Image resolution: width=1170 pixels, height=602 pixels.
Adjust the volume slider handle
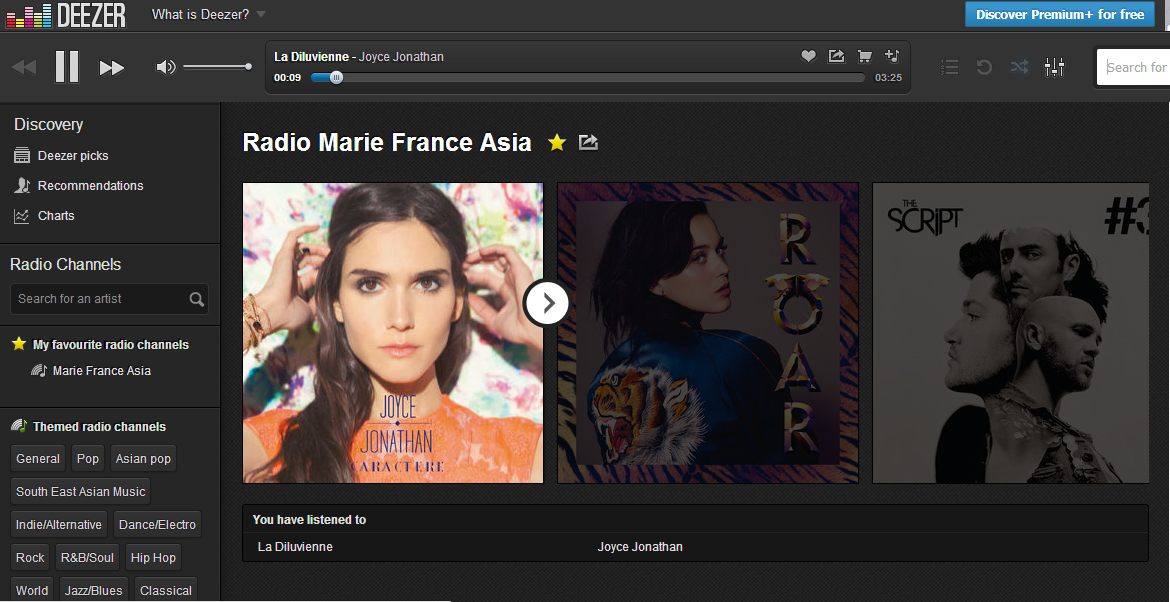click(x=248, y=67)
